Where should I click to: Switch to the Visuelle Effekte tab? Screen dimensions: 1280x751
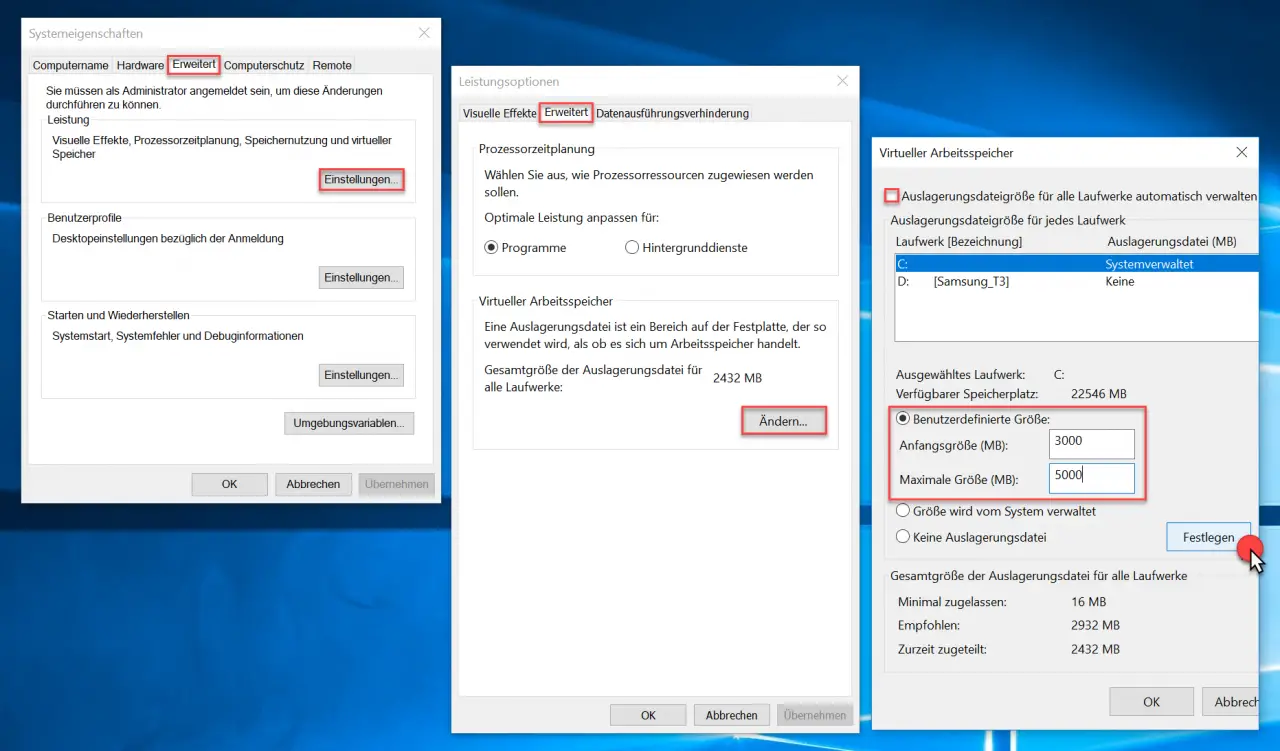(x=498, y=113)
